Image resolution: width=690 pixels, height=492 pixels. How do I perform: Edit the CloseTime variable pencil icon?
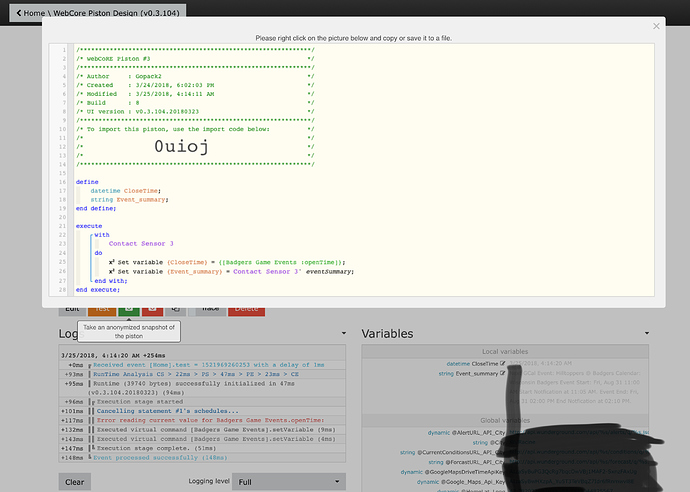point(503,363)
